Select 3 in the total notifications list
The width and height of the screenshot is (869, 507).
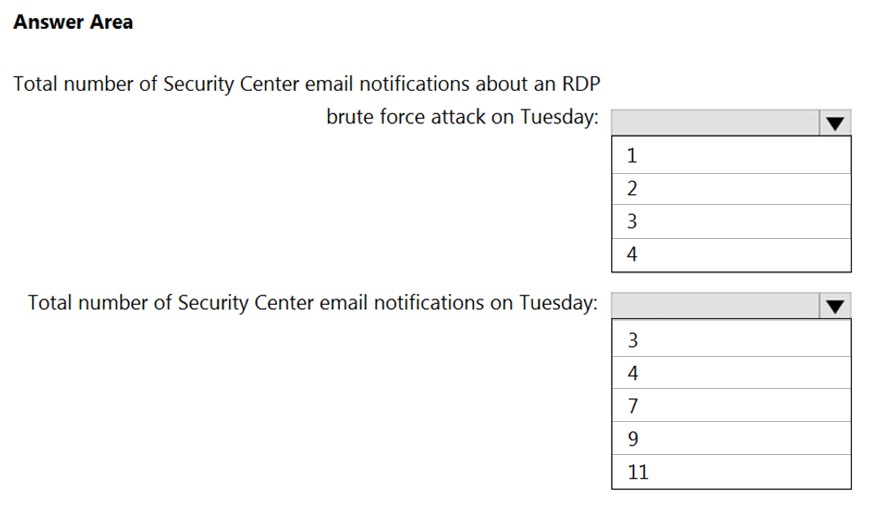pos(731,340)
